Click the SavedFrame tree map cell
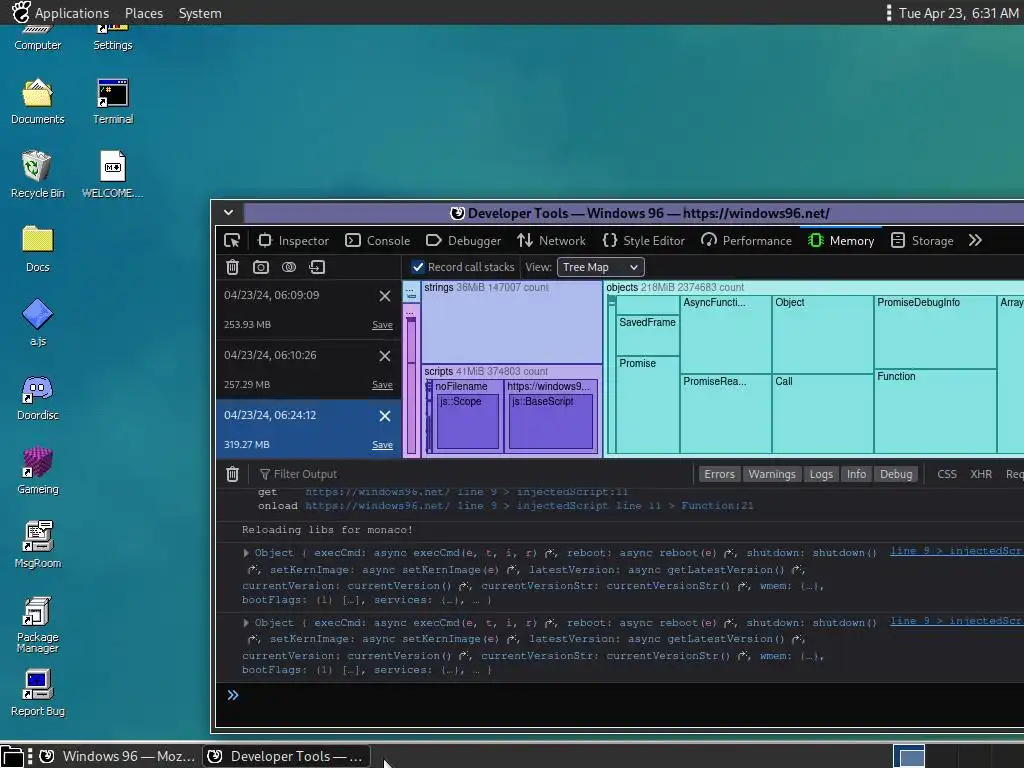The height and width of the screenshot is (768, 1024). [x=648, y=336]
